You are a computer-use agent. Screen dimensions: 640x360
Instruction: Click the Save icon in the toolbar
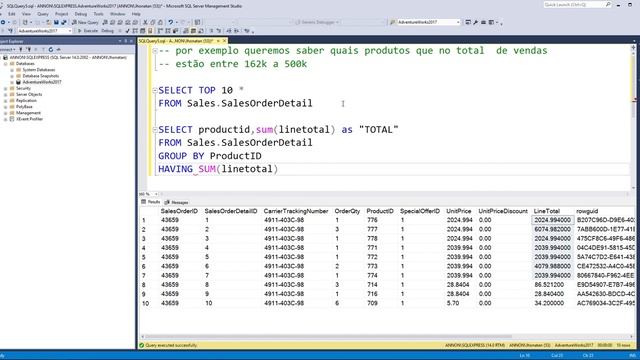click(56, 22)
